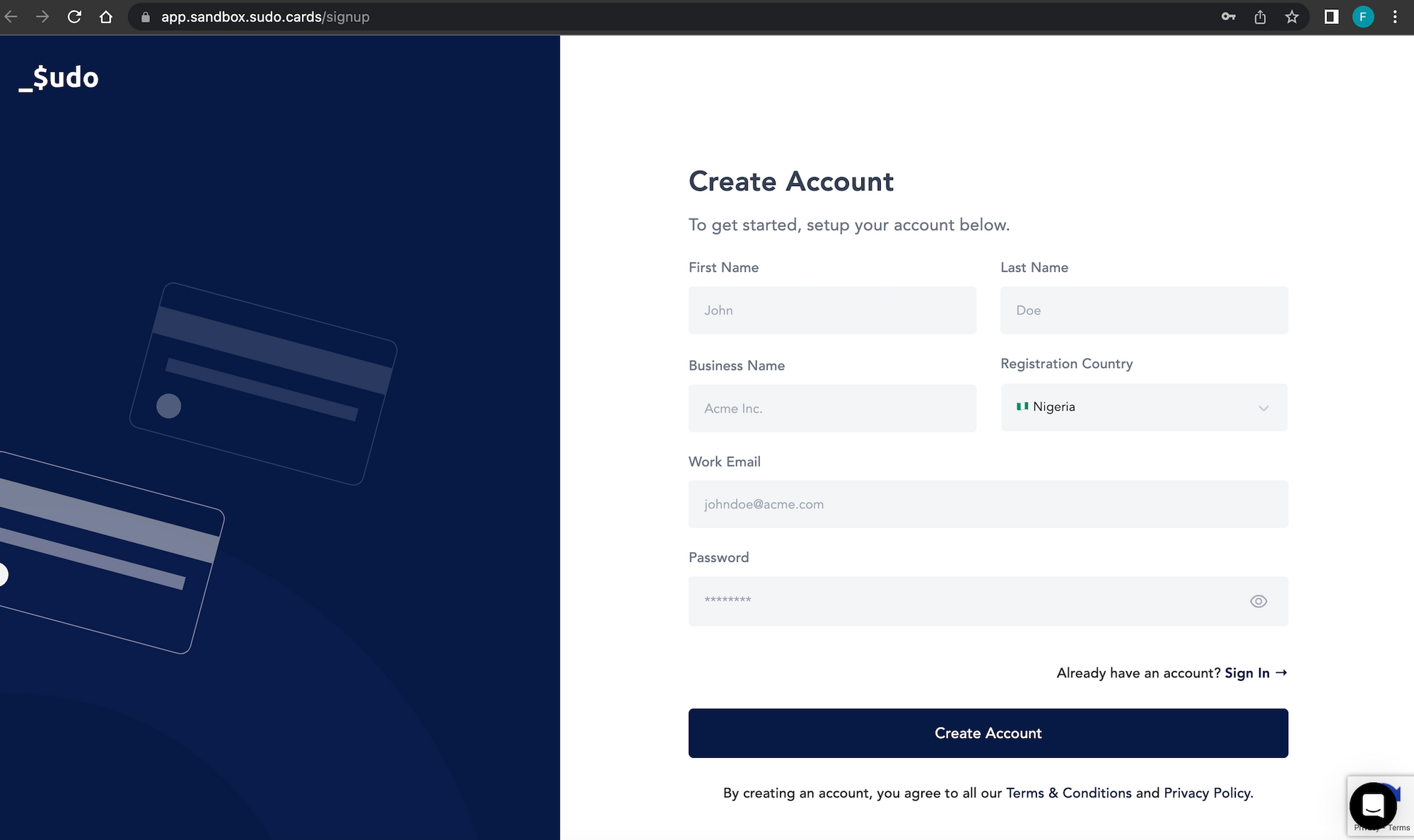The width and height of the screenshot is (1414, 840).
Task: Click the Create Account button
Action: [x=988, y=733]
